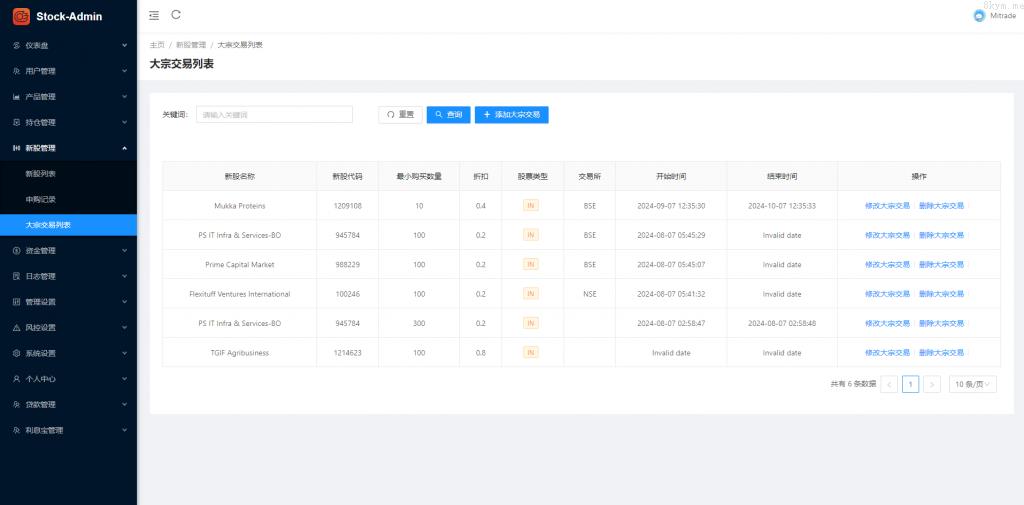The height and width of the screenshot is (505, 1024).
Task: Open the 10 条/页 page size dropdown
Action: click(x=972, y=384)
